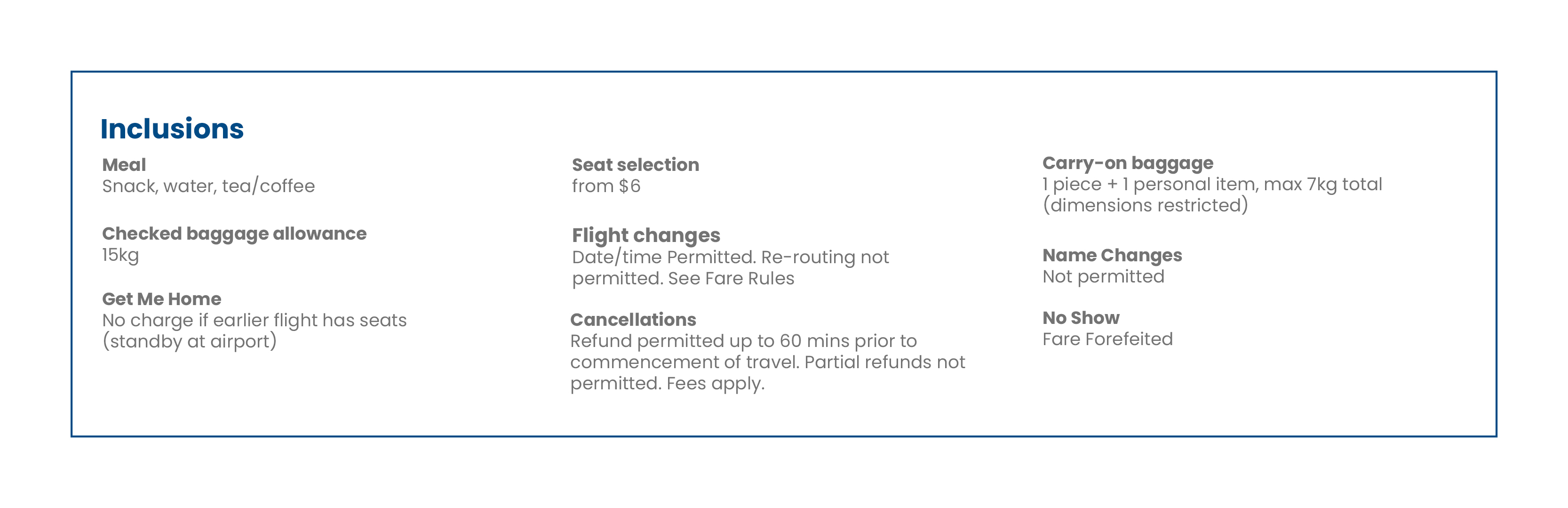Select the No Show heading
Viewport: 1568px width, 508px height.
coord(1081,318)
